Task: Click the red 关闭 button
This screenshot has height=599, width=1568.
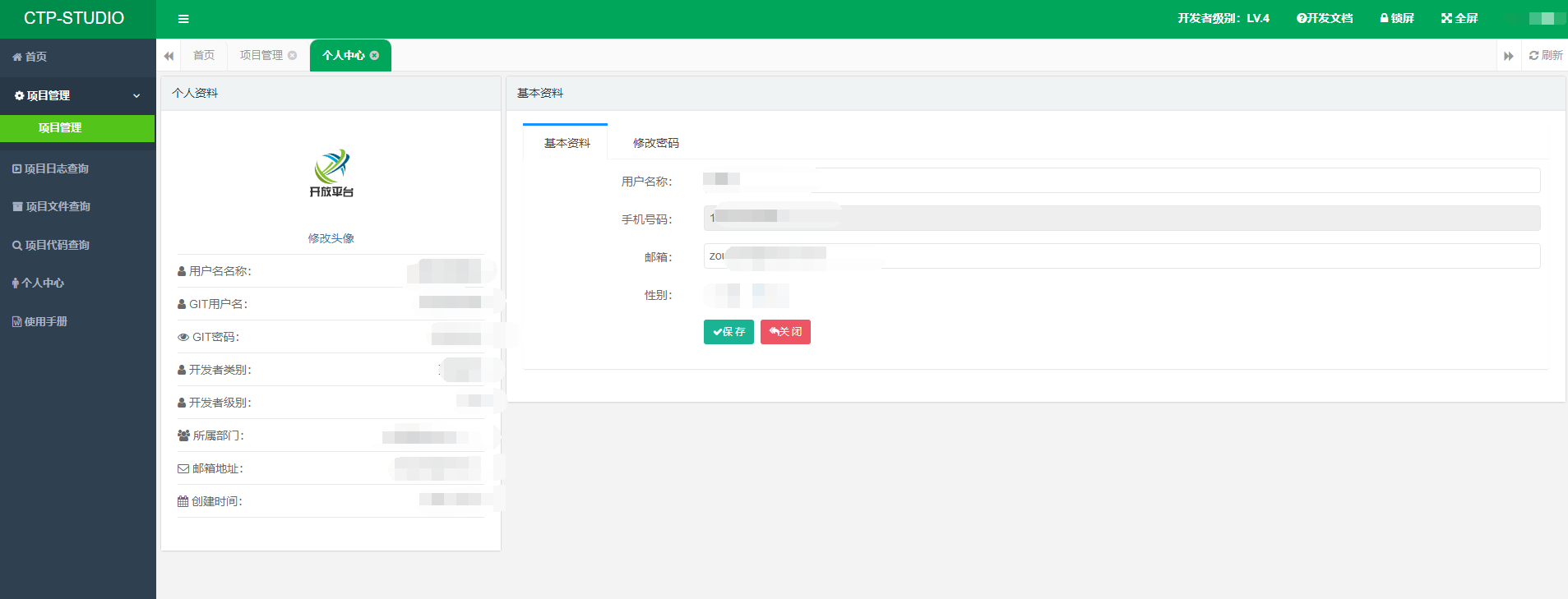Action: 785,332
